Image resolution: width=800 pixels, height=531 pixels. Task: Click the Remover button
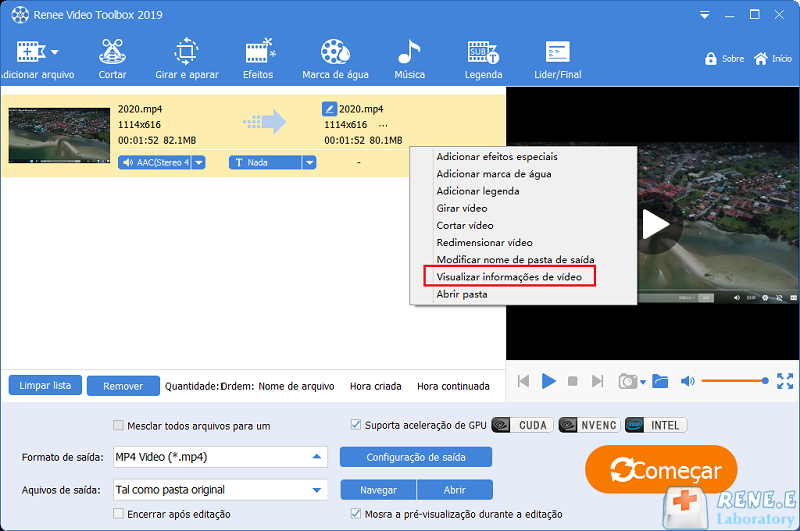tap(123, 386)
